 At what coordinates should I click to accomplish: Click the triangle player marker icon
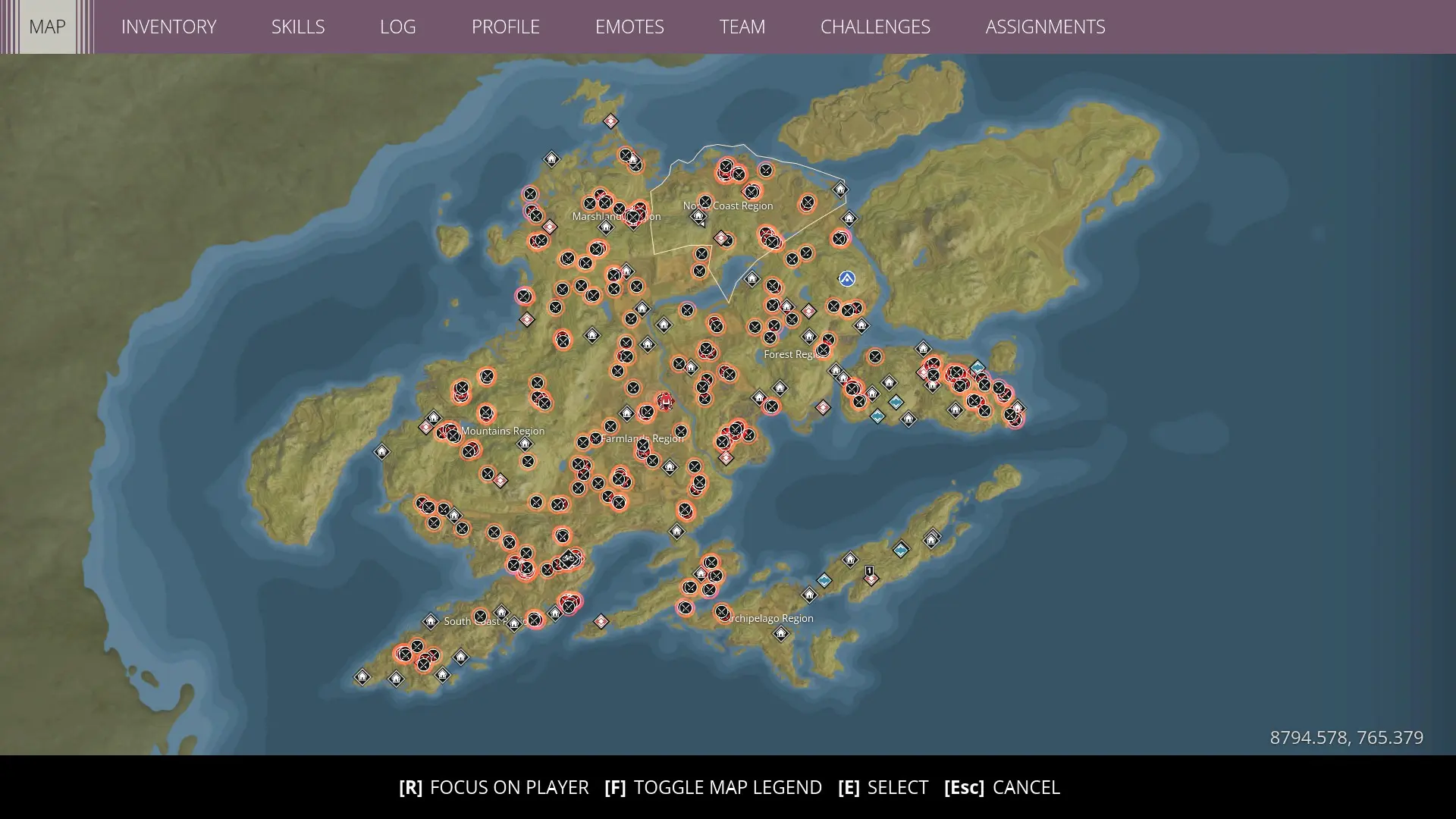(846, 278)
